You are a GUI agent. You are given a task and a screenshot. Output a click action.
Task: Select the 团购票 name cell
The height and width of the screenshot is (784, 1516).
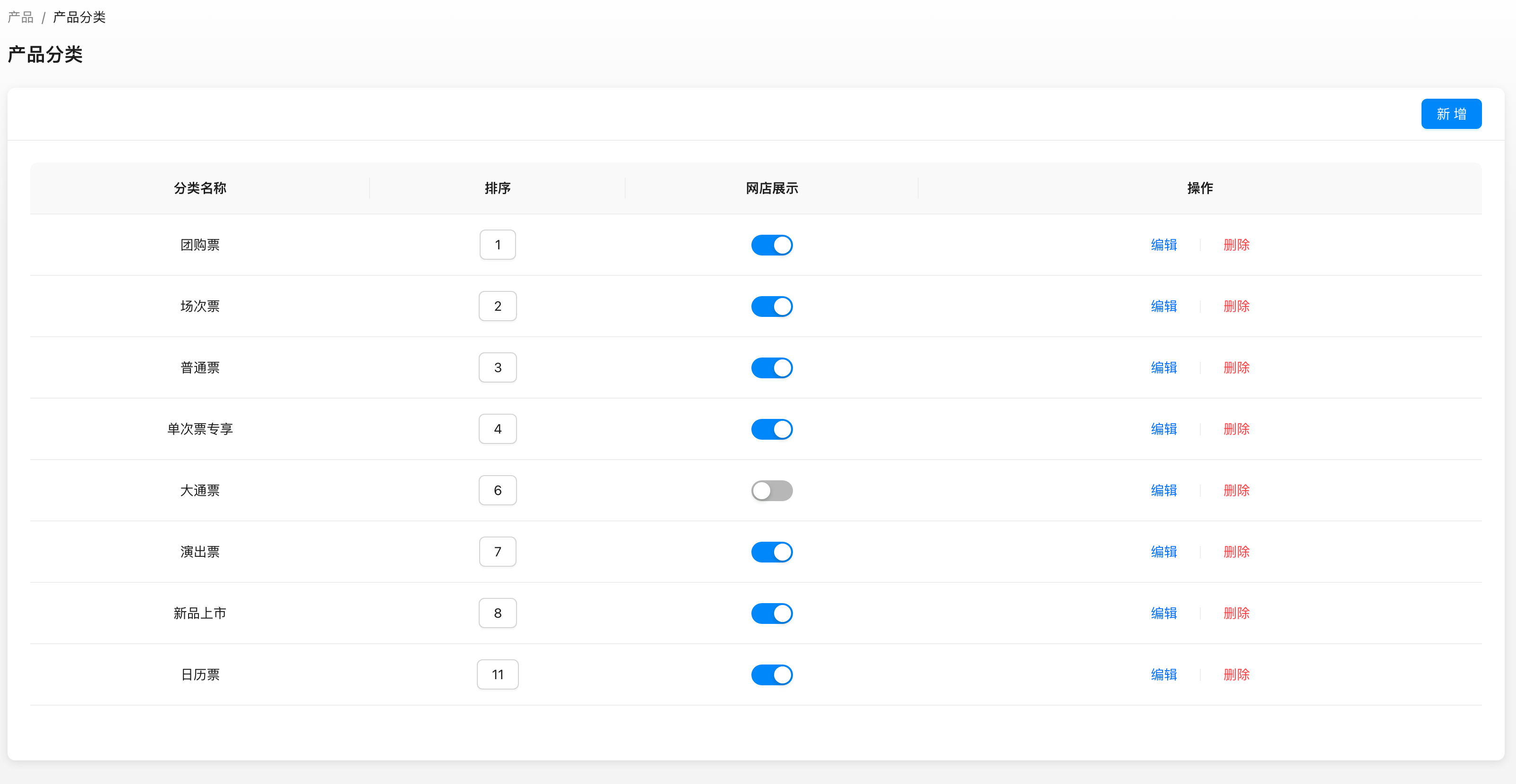200,245
